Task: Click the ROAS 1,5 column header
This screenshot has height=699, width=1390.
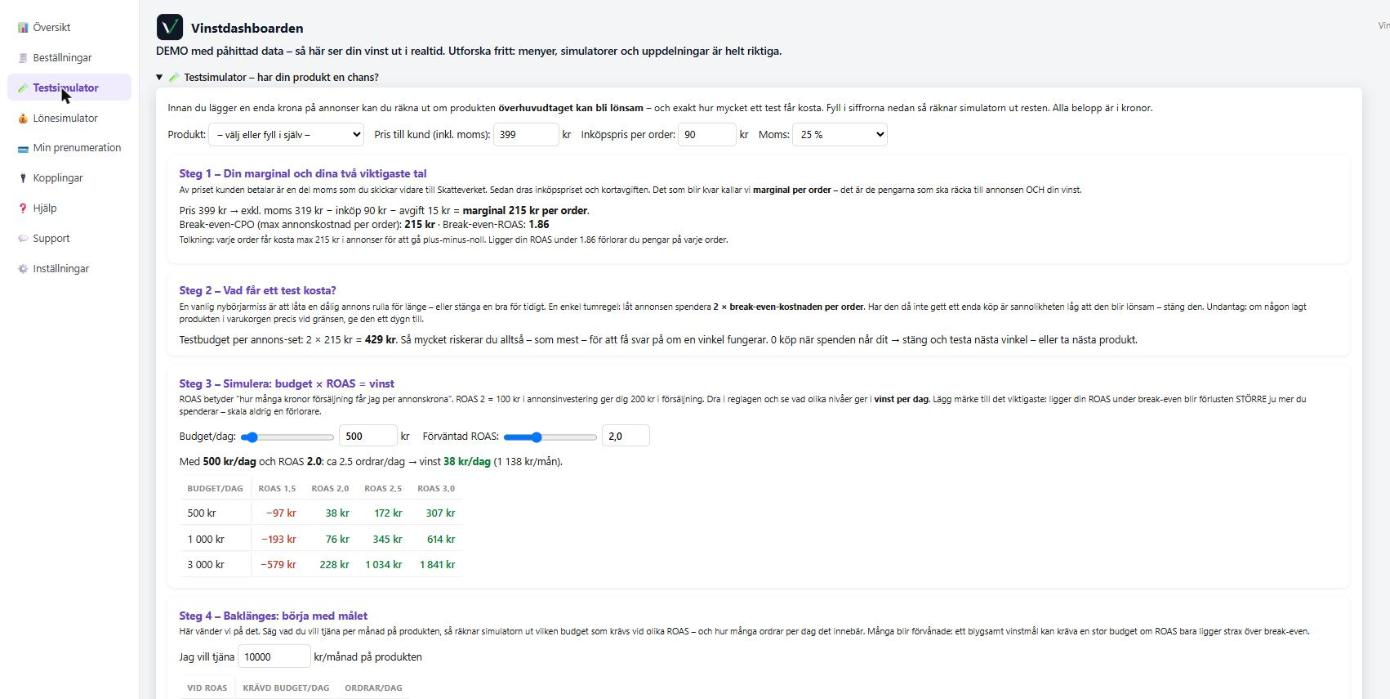Action: click(x=277, y=488)
